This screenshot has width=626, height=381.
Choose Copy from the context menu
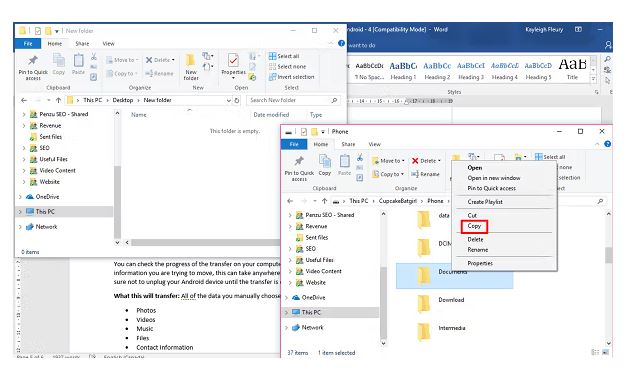click(474, 226)
